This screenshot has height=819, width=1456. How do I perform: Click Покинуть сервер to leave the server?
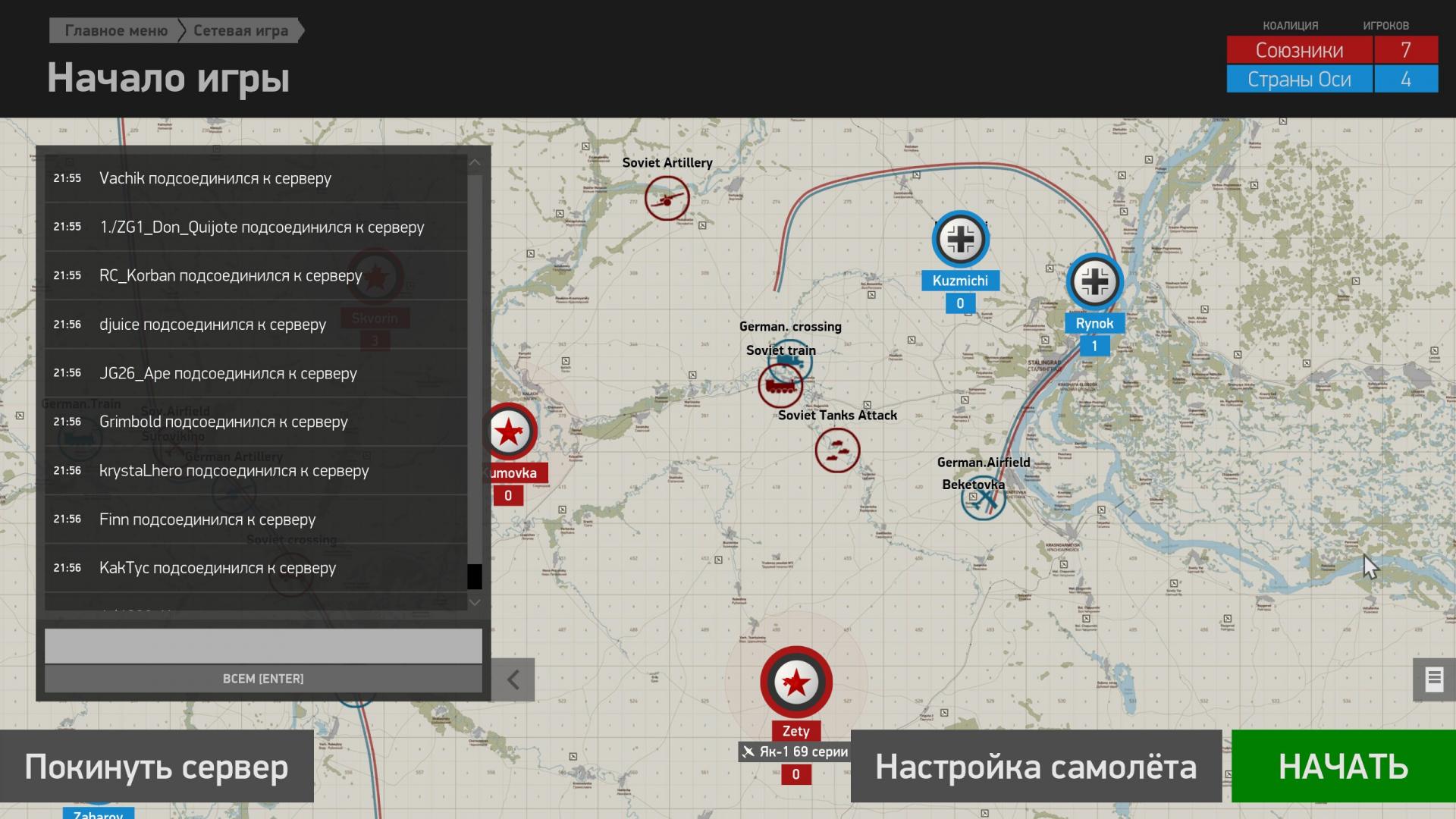(156, 767)
